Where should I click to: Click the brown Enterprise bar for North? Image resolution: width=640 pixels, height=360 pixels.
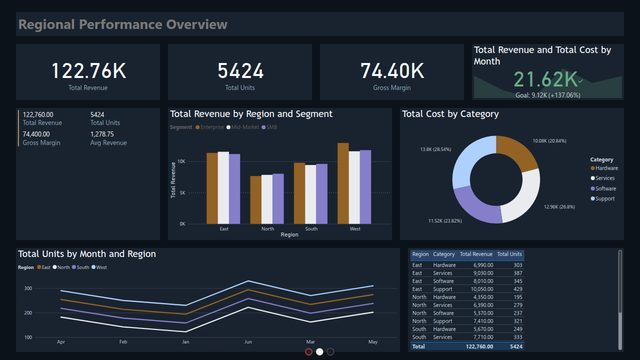pos(256,200)
